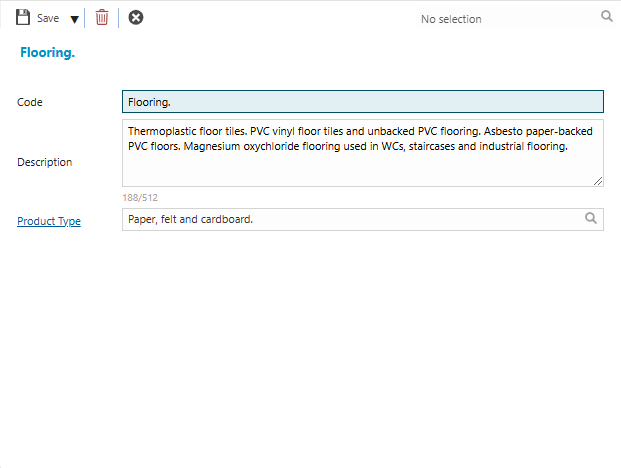Viewport: 621px width, 468px height.
Task: Open the Save options dropdown arrow
Action: pyautogui.click(x=74, y=19)
